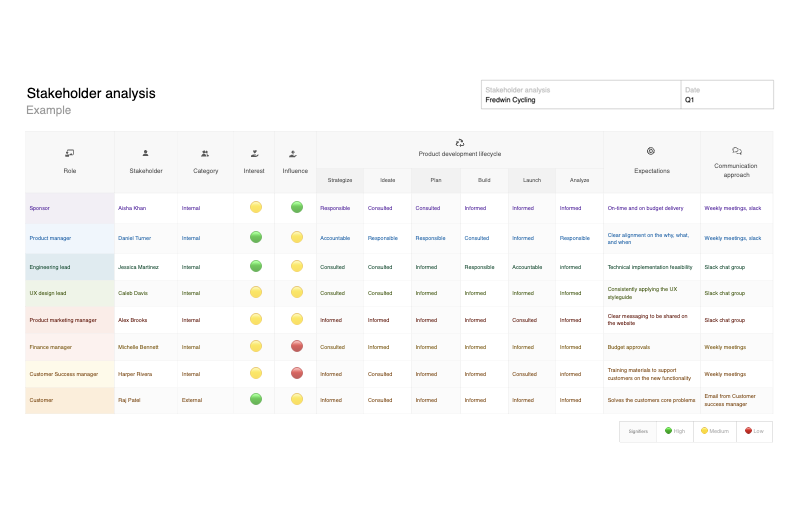The image size is (800, 524).
Task: Select Finance manager's red Influence indicator
Action: click(x=297, y=346)
